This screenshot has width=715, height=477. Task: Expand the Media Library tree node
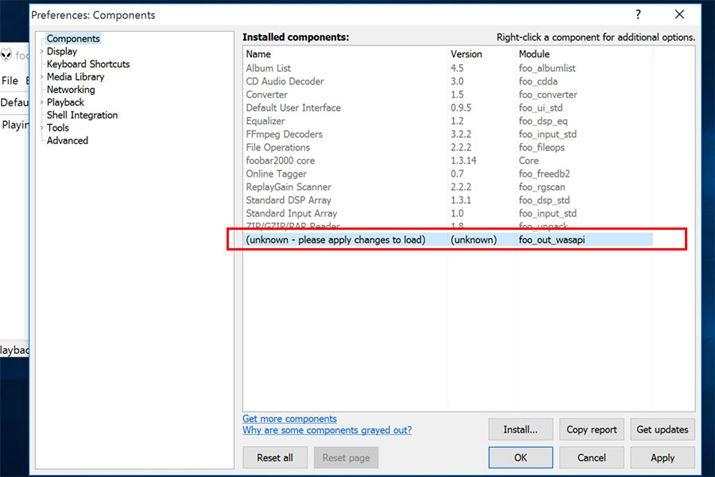41,77
